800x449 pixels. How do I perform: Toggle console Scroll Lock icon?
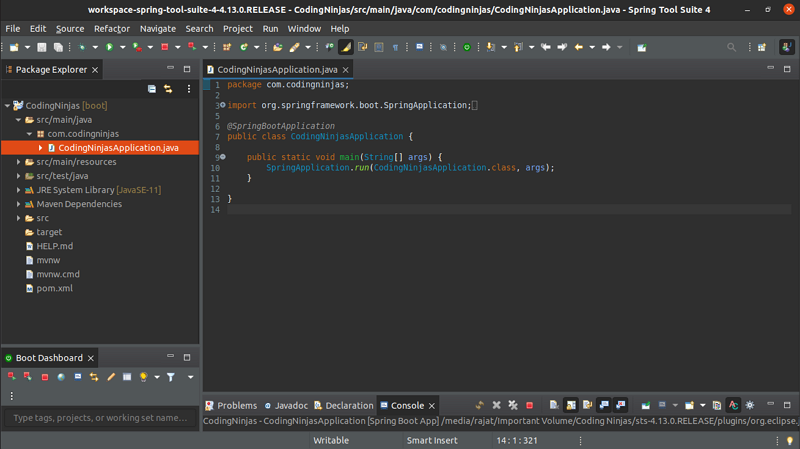(x=571, y=406)
